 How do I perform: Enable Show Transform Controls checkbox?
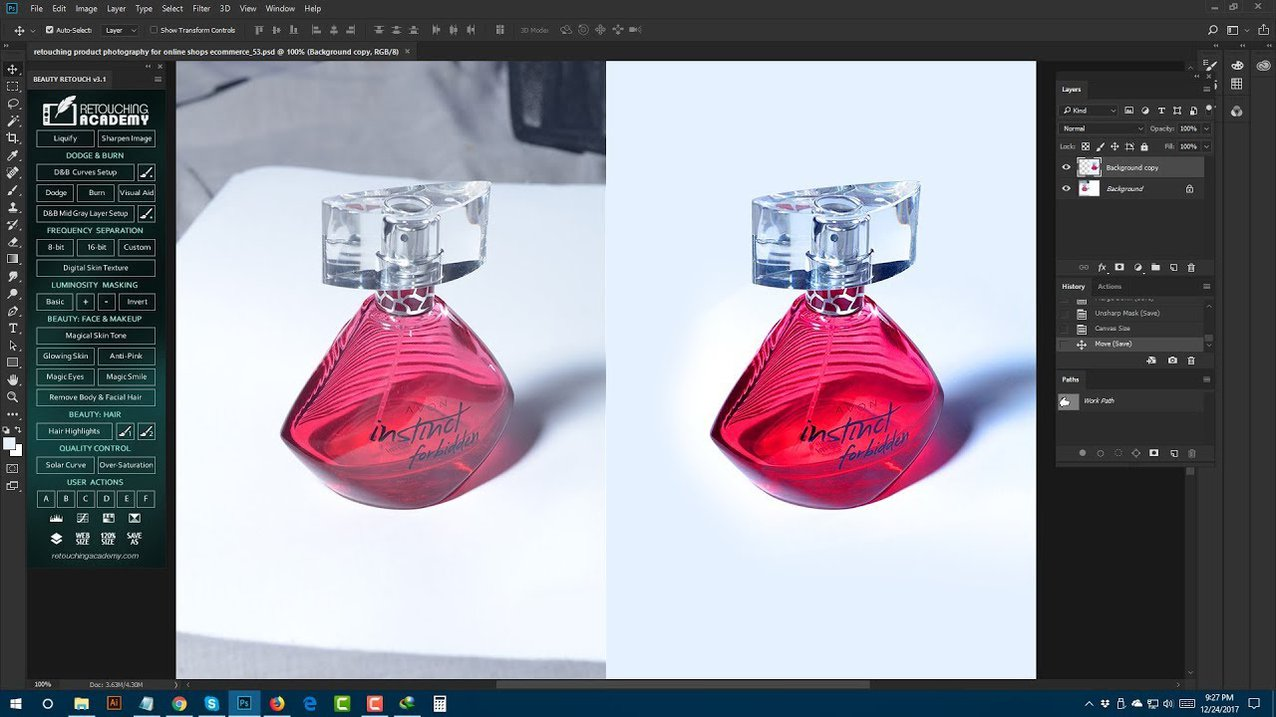click(154, 30)
